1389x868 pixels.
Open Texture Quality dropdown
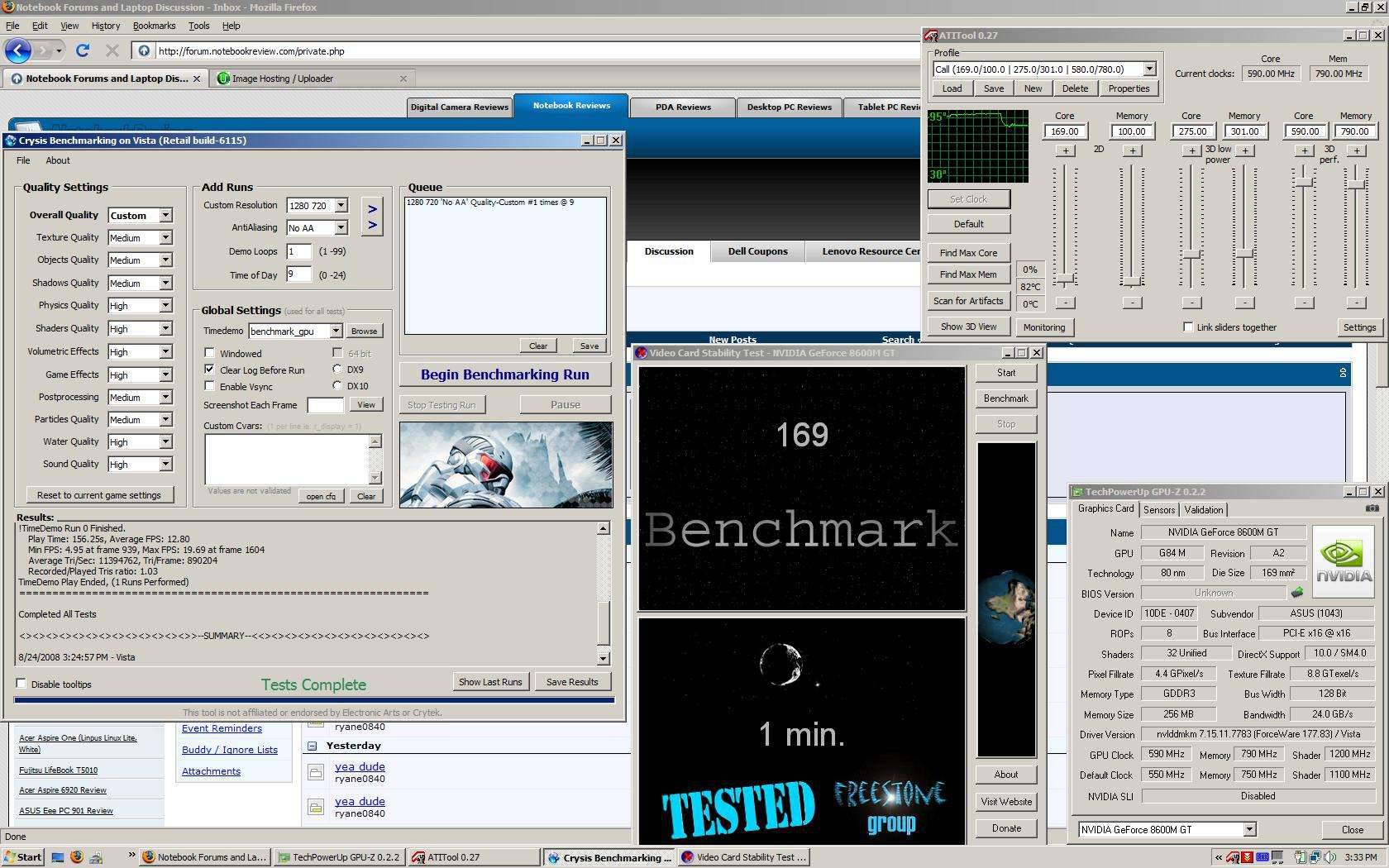(x=165, y=237)
